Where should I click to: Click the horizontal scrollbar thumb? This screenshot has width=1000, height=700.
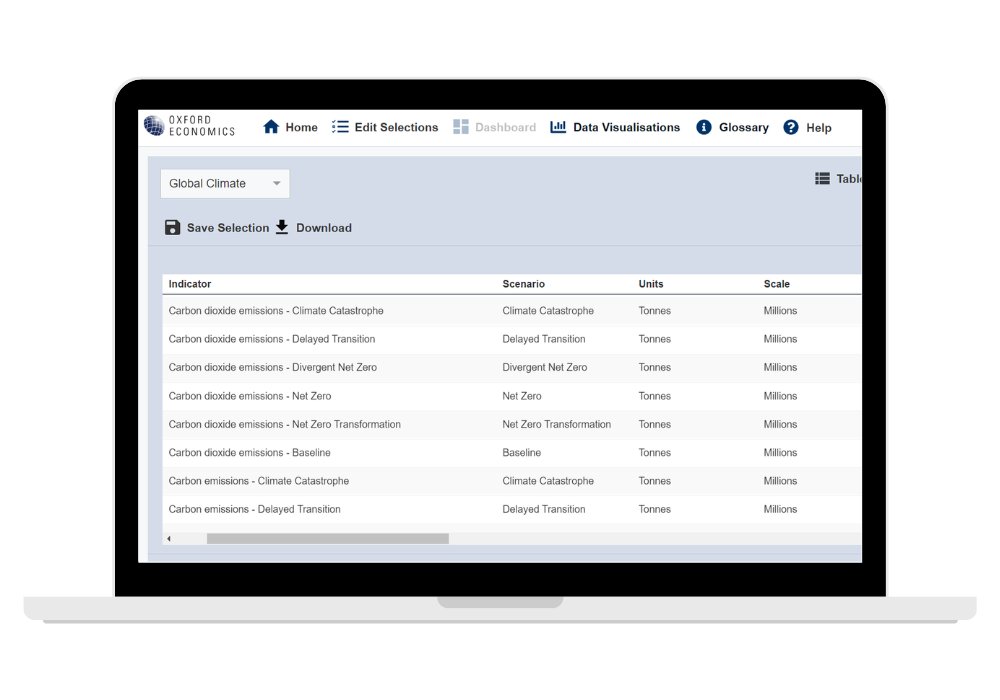[x=327, y=539]
